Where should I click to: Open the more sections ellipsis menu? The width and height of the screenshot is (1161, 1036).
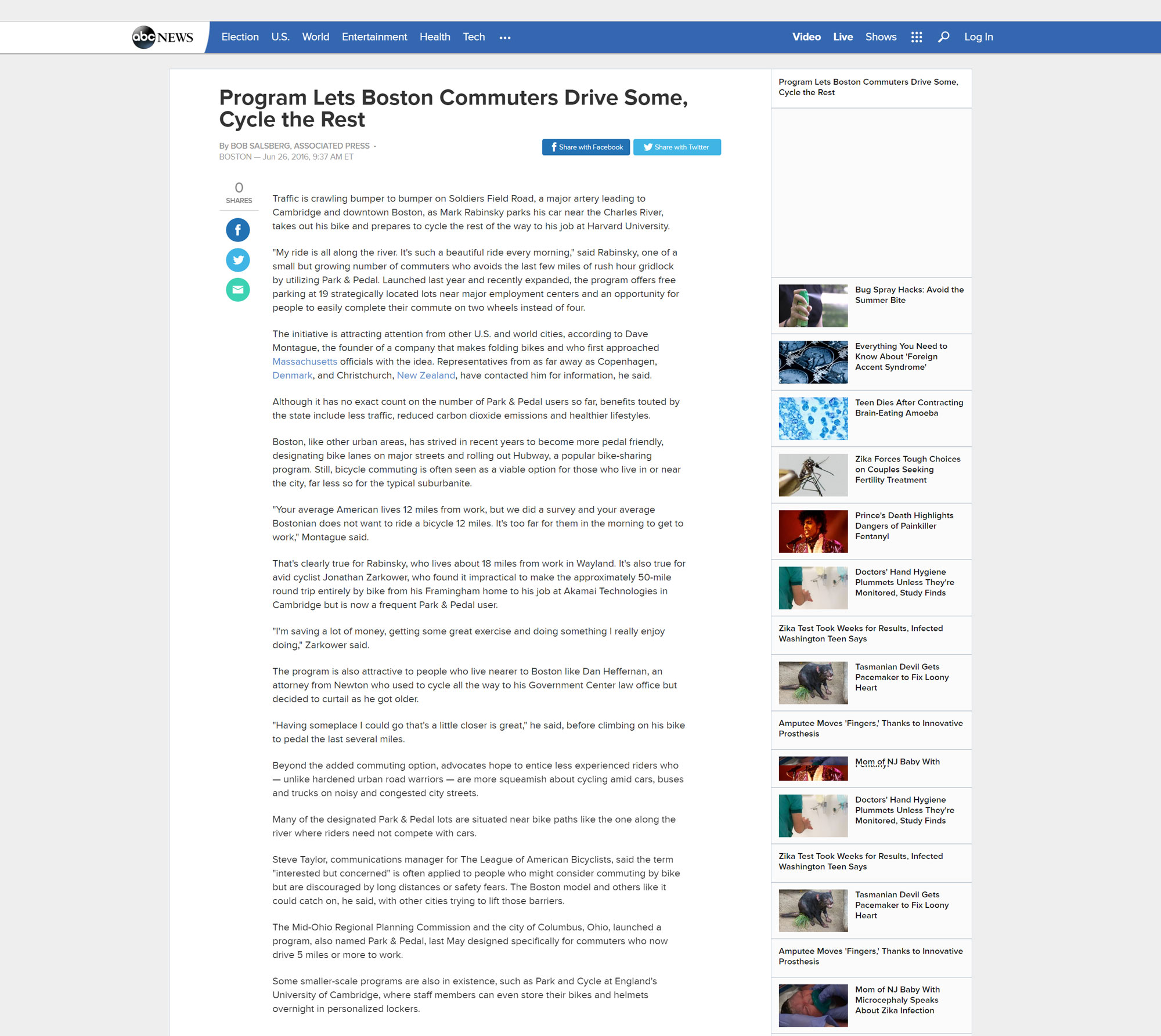[505, 38]
